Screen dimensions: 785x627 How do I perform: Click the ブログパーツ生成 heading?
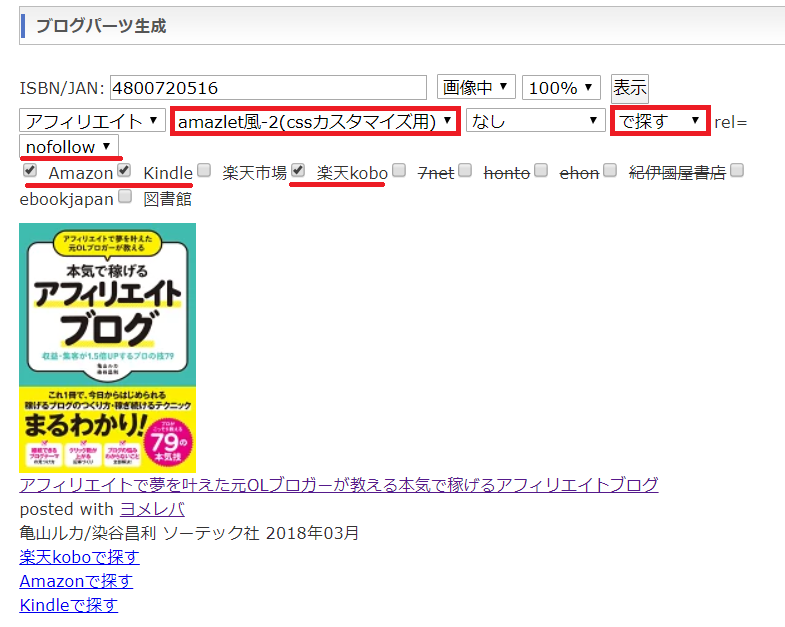[101, 26]
